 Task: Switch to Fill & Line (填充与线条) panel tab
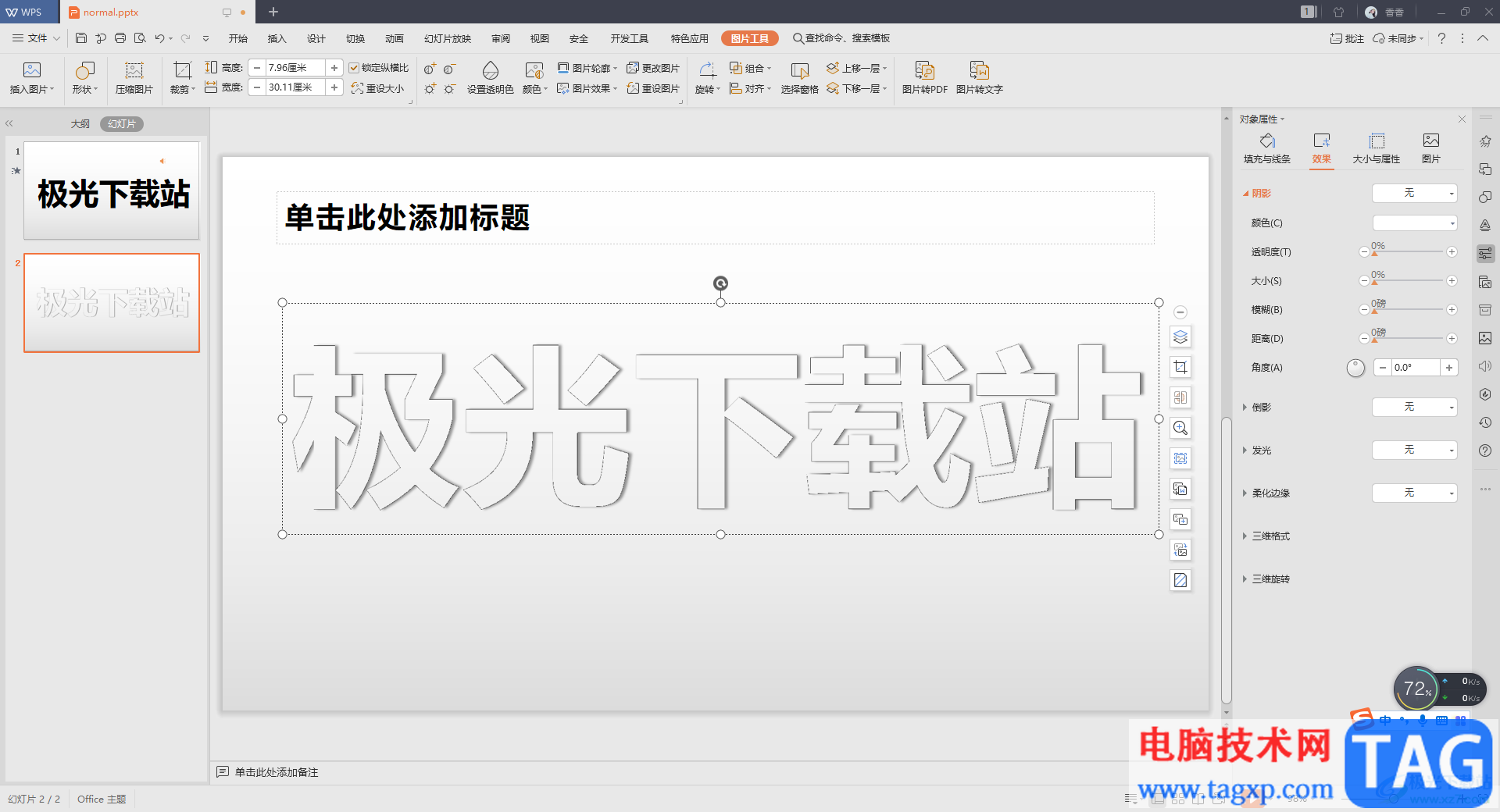pos(1267,148)
